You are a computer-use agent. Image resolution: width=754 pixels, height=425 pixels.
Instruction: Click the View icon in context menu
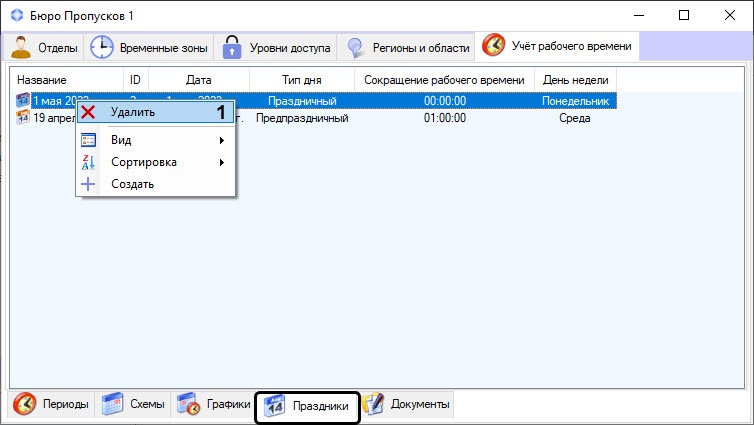click(x=89, y=140)
